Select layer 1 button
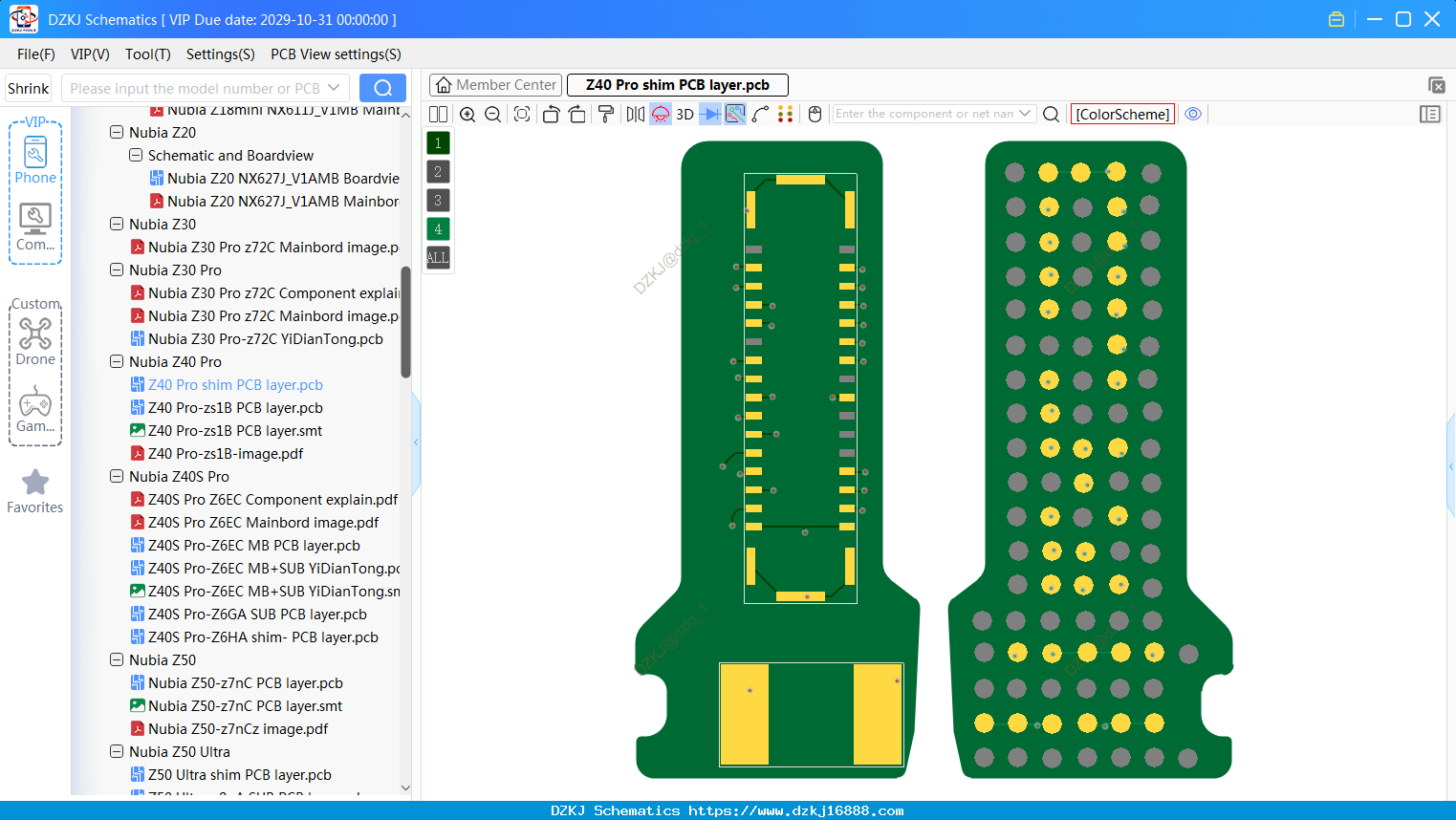The image size is (1456, 820). (x=438, y=142)
